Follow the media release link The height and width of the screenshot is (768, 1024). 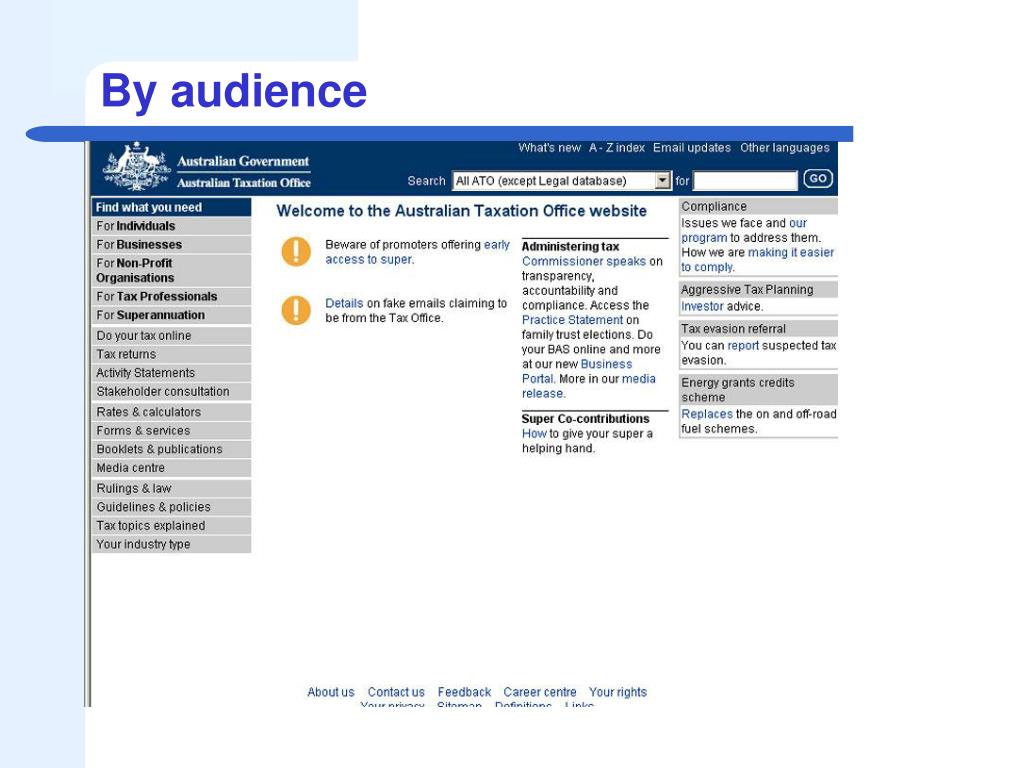click(x=588, y=386)
